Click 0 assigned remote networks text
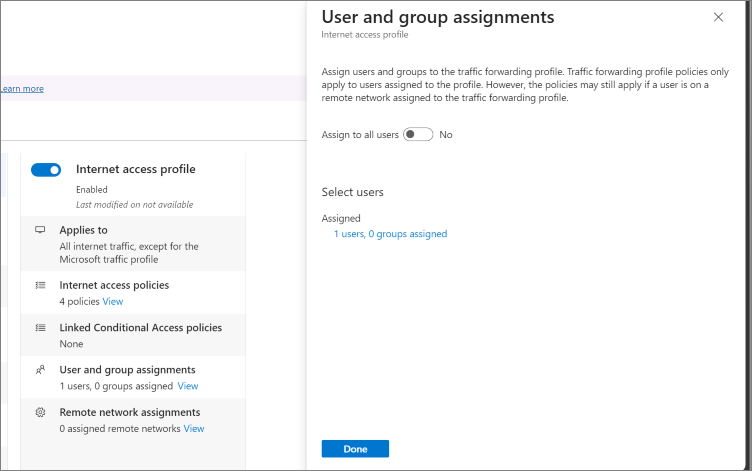 click(120, 428)
